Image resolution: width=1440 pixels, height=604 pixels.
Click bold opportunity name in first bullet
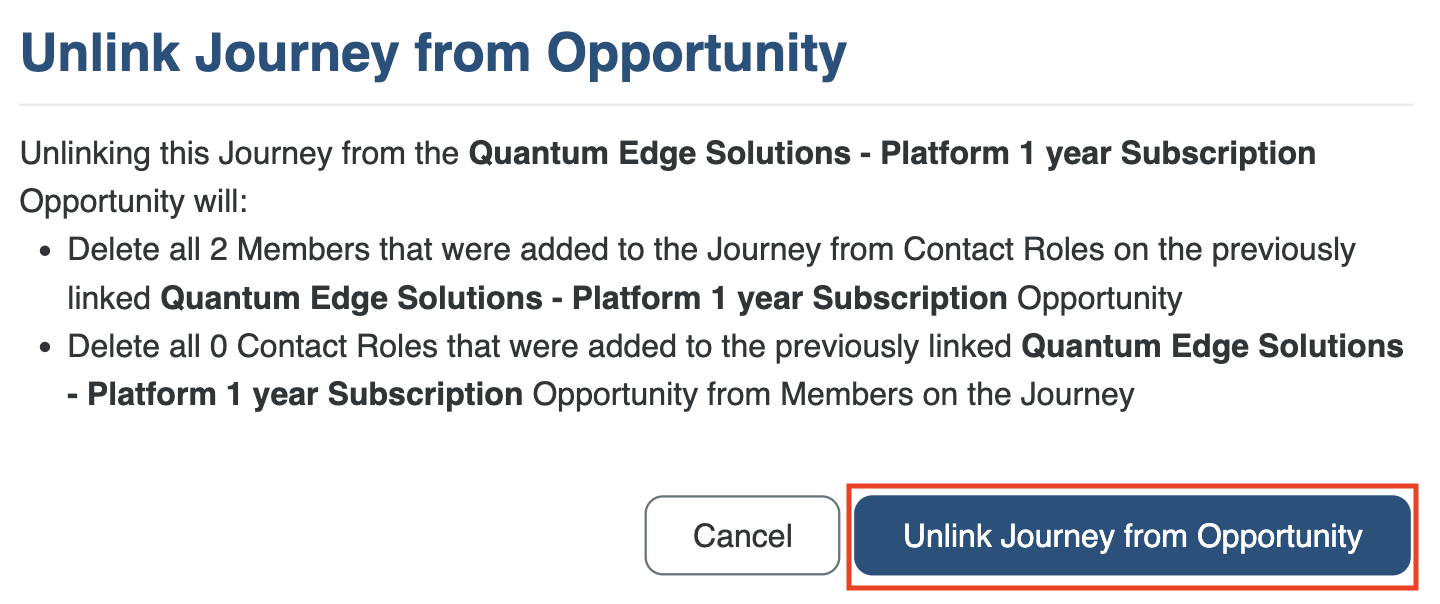click(583, 298)
